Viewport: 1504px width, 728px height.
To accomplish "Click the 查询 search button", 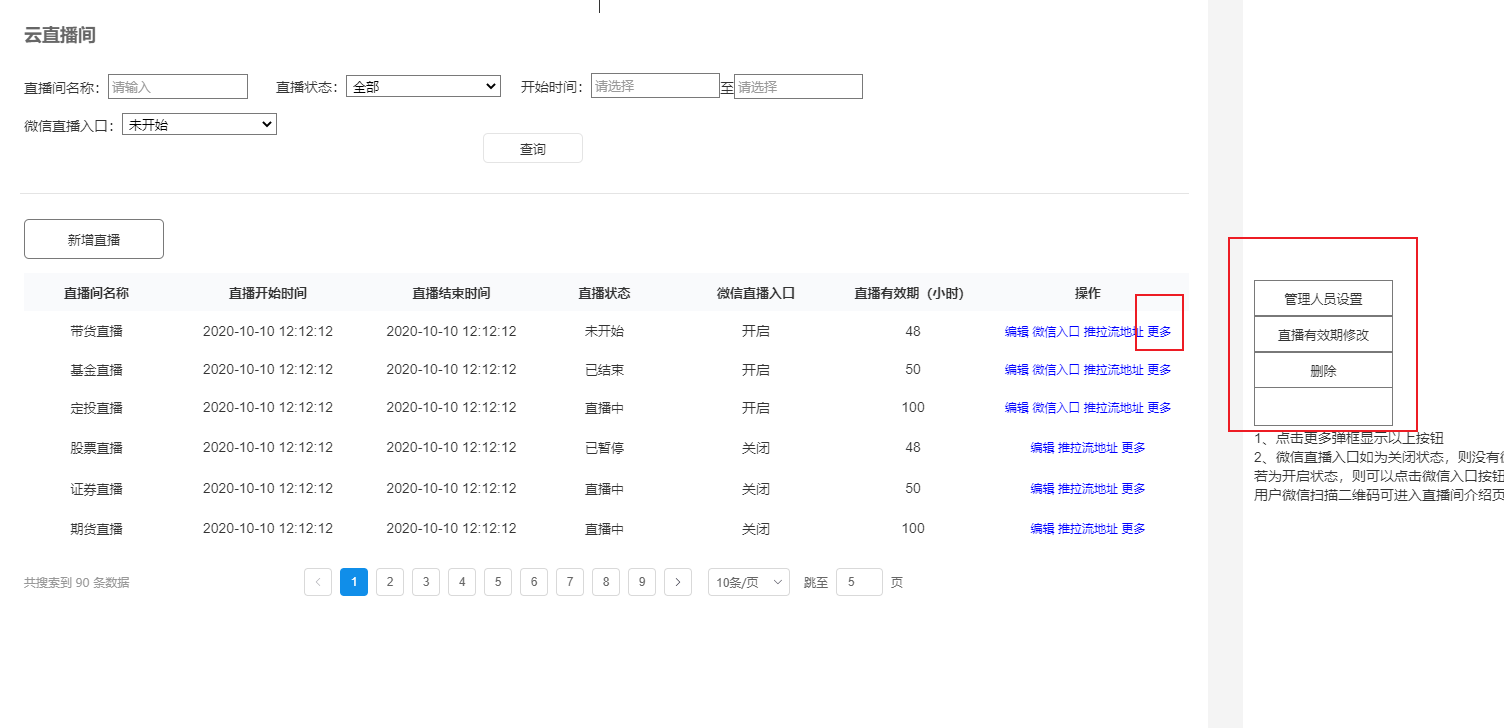I will tap(533, 147).
